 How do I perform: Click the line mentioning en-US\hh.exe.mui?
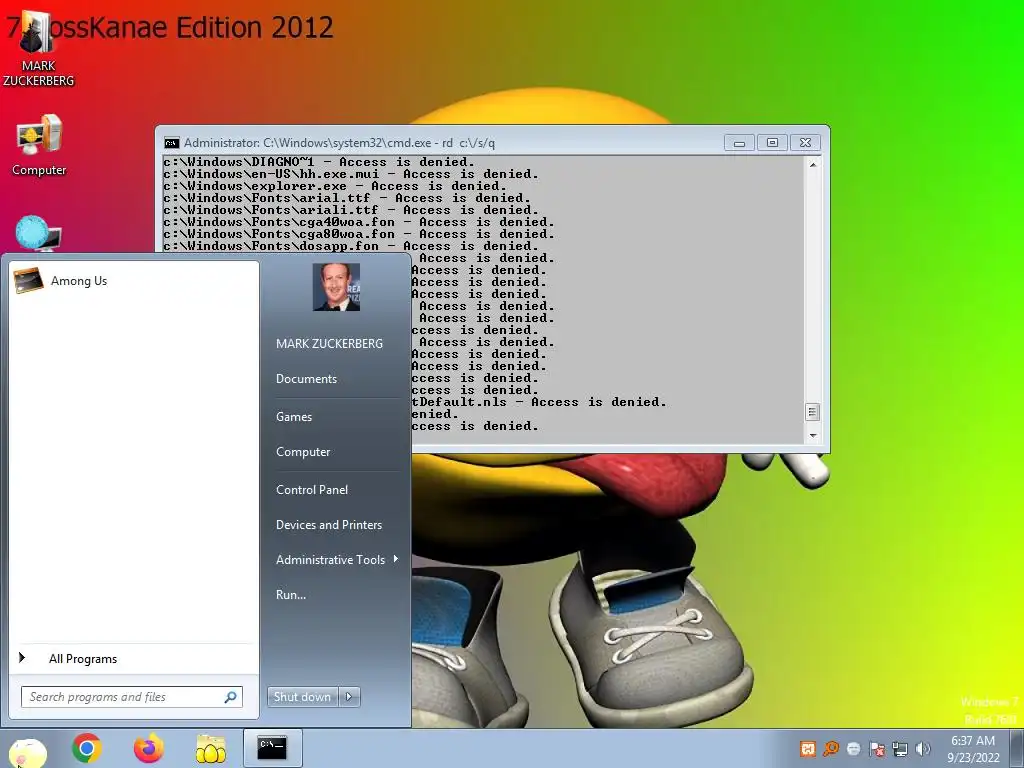(x=351, y=174)
